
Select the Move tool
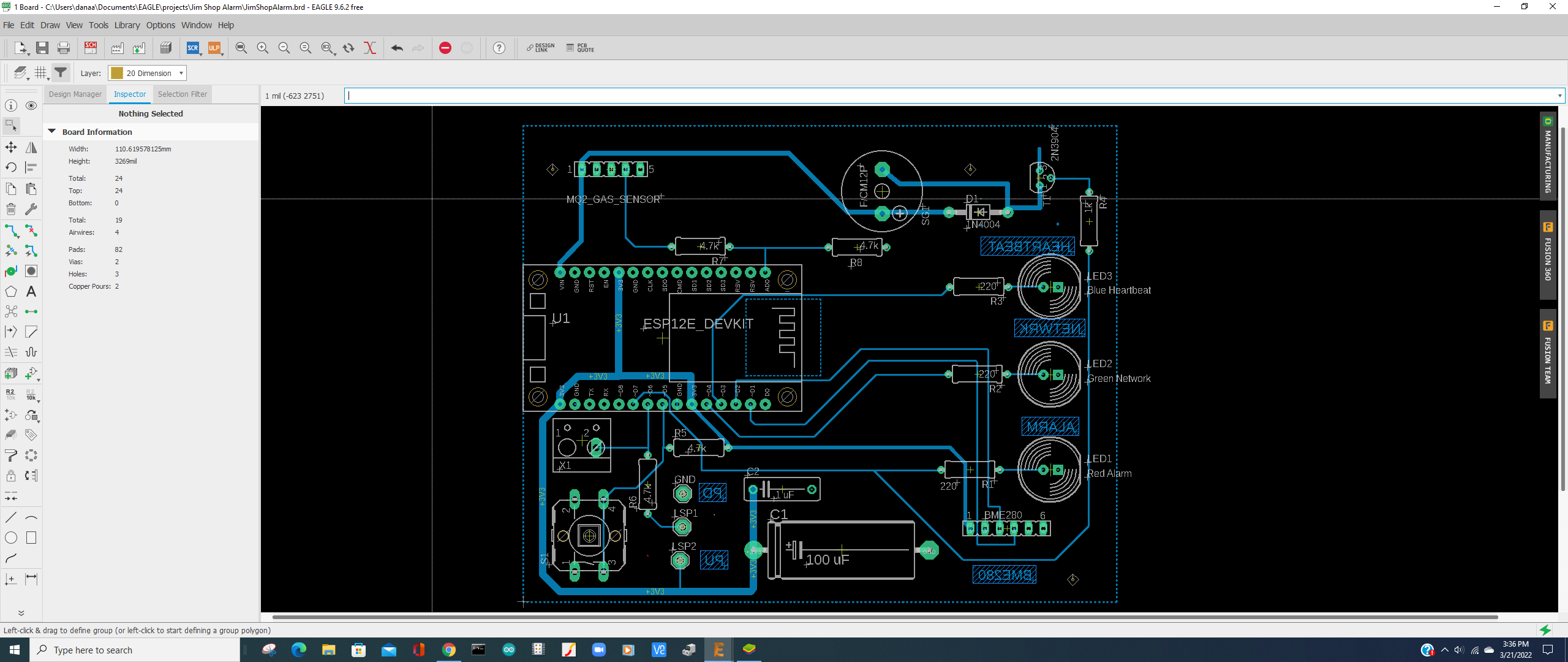[x=10, y=147]
